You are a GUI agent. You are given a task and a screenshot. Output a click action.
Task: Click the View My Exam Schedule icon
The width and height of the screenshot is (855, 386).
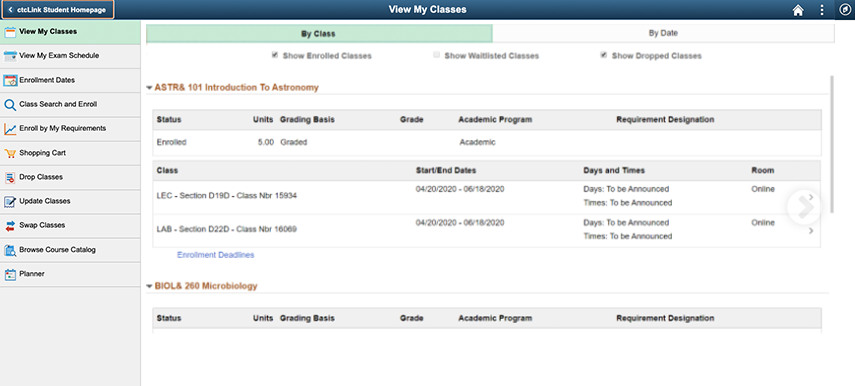point(10,56)
